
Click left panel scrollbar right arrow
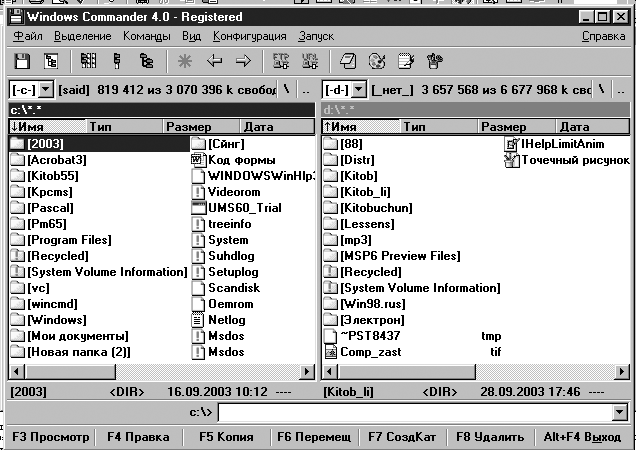307,371
